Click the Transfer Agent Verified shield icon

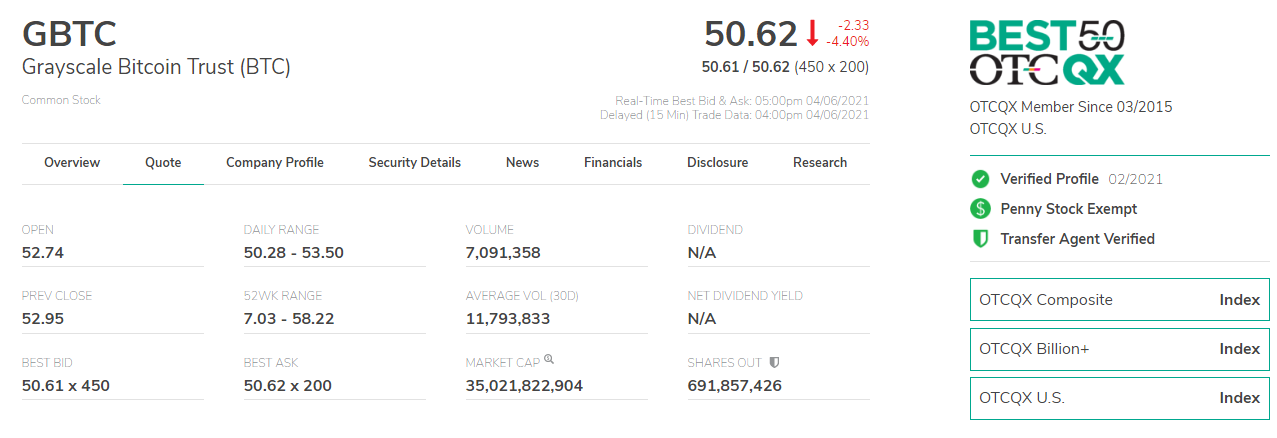pos(980,239)
